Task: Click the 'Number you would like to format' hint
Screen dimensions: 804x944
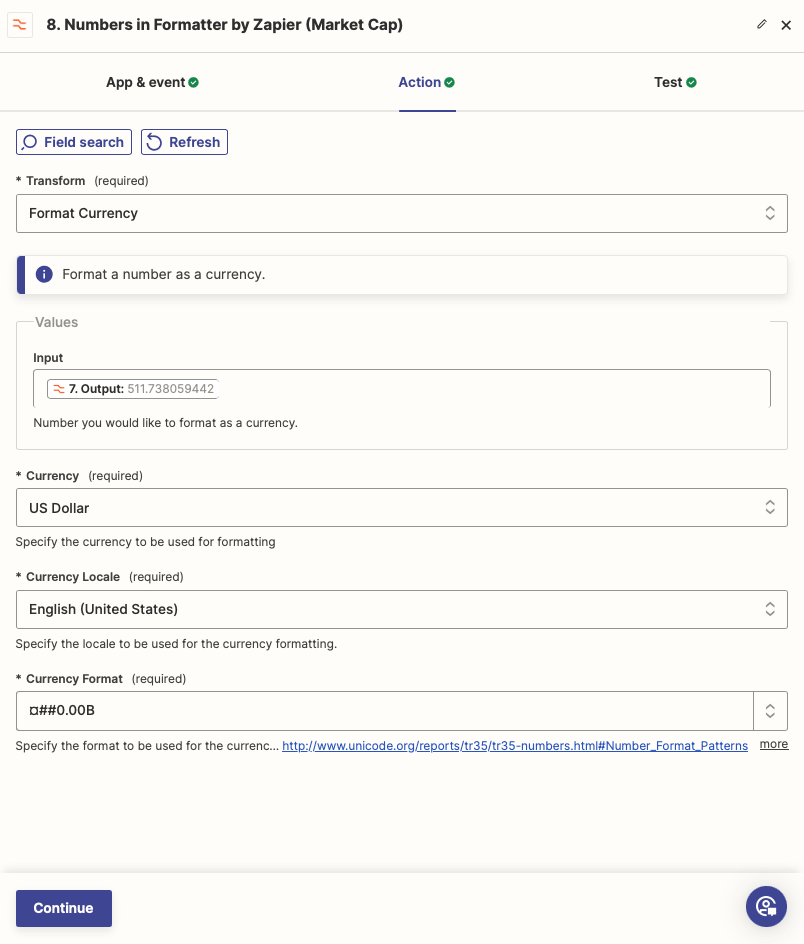Action: tap(166, 423)
